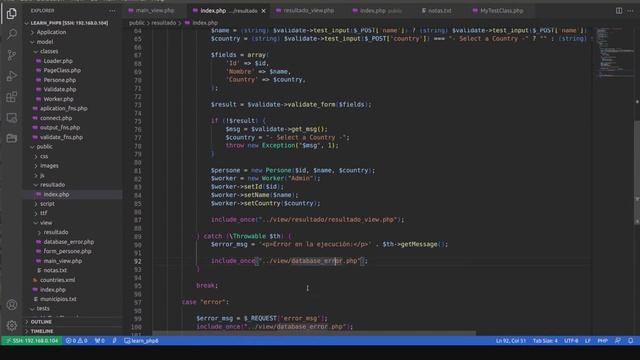Open errors and warnings status item

(76, 340)
